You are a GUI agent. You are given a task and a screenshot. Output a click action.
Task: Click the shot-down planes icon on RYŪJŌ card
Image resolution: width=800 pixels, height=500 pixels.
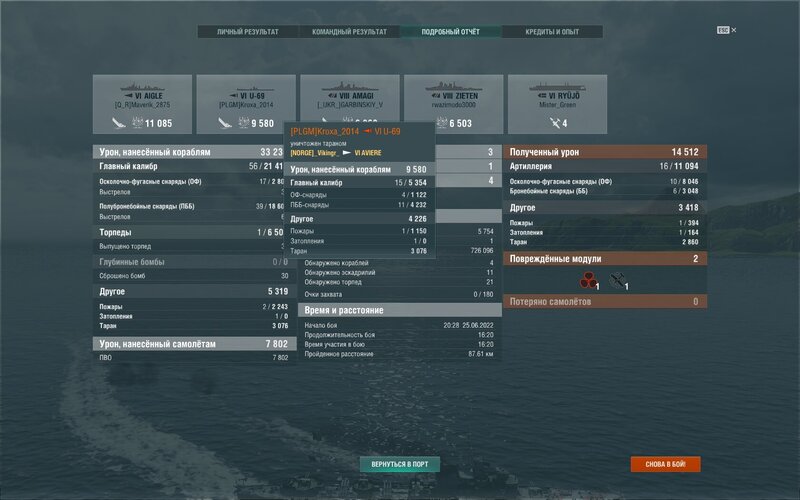click(x=554, y=122)
